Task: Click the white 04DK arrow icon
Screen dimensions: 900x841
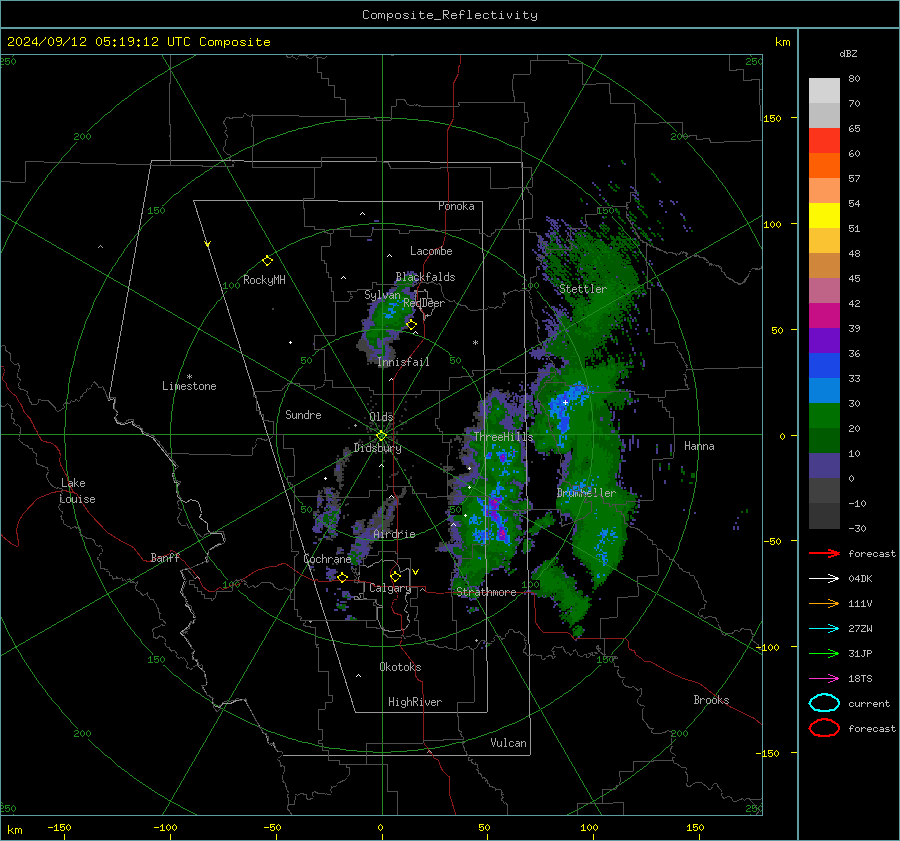Action: coord(824,579)
